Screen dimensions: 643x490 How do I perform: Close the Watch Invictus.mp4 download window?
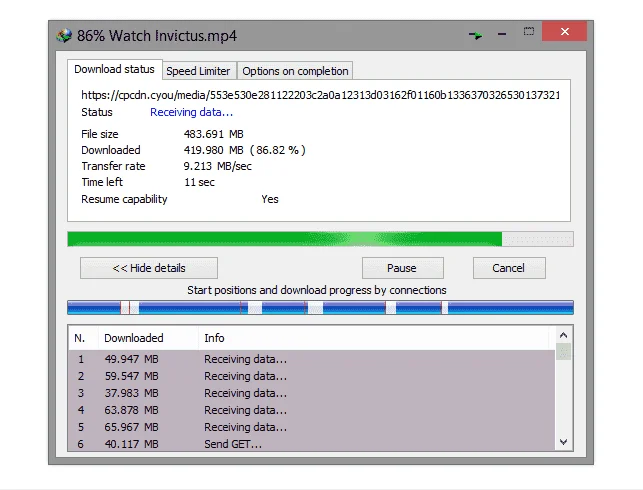click(564, 32)
